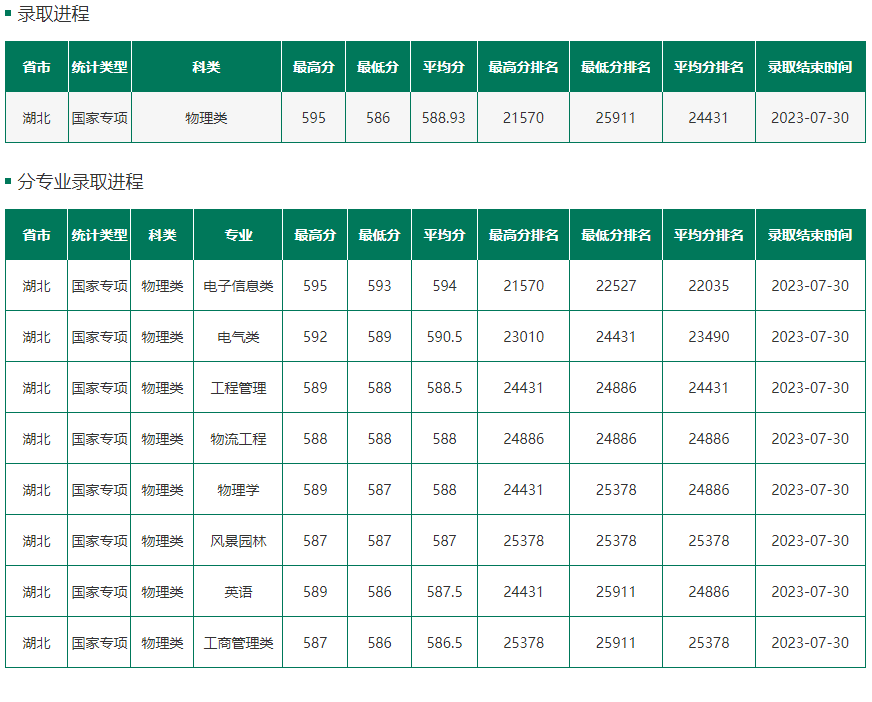
Task: Click '湖北' cell in 物流工程 row
Action: pos(36,439)
